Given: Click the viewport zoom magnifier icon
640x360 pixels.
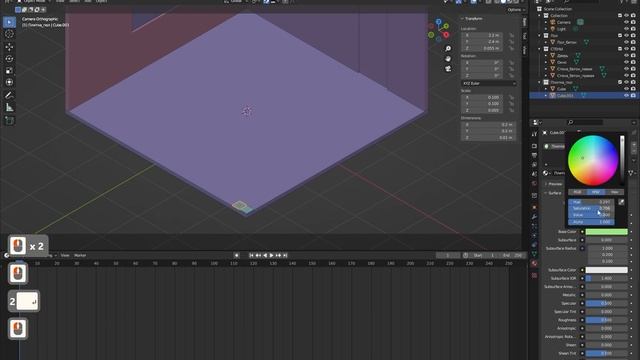Looking at the screenshot, I should pyautogui.click(x=448, y=49).
